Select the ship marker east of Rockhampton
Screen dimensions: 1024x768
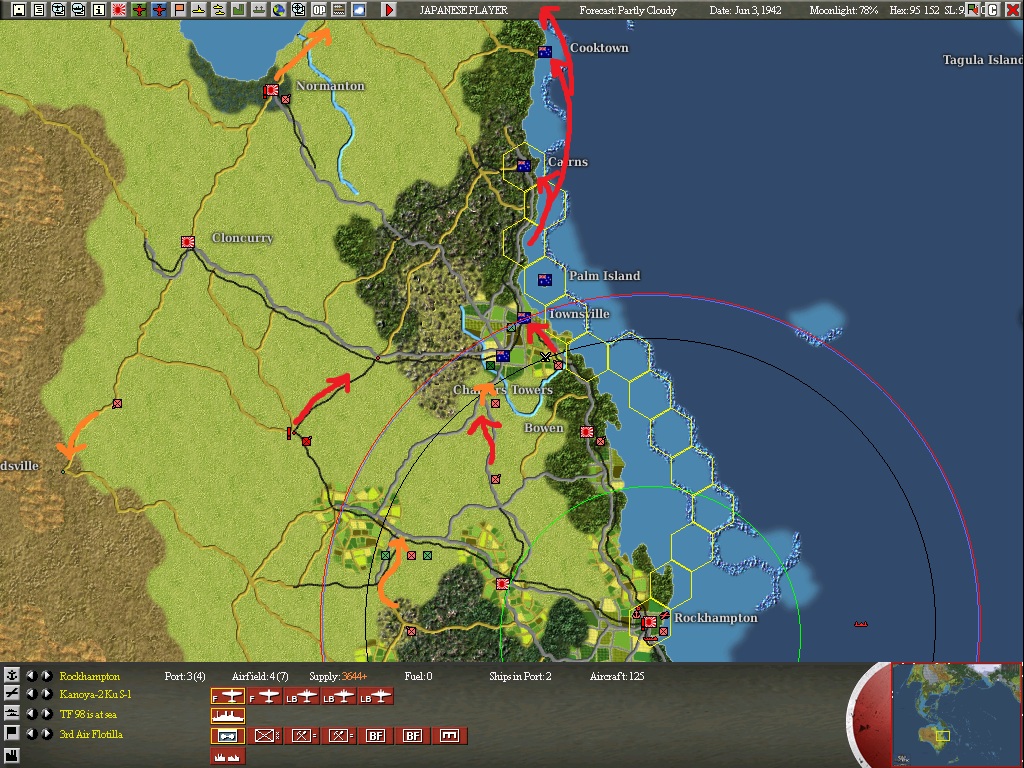coord(861,624)
